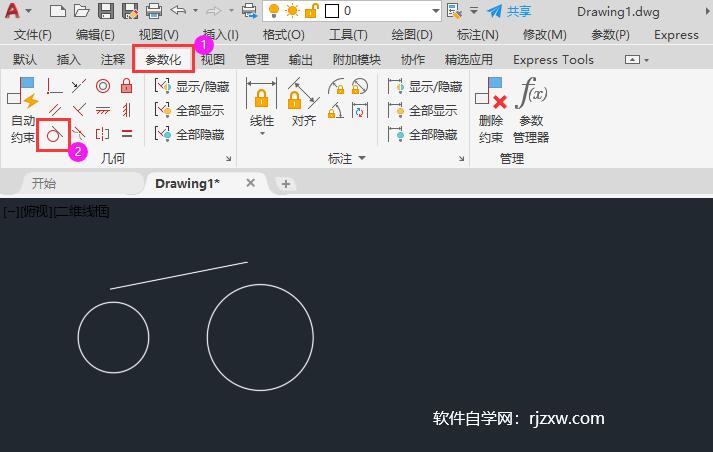Viewport: 713px width, 452px height.
Task: Open 标注 panel settings launcher arrow
Action: [462, 158]
